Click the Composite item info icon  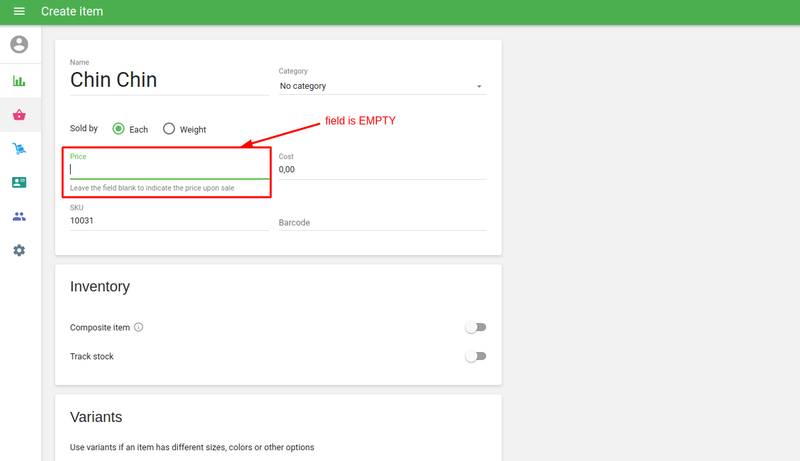click(139, 327)
